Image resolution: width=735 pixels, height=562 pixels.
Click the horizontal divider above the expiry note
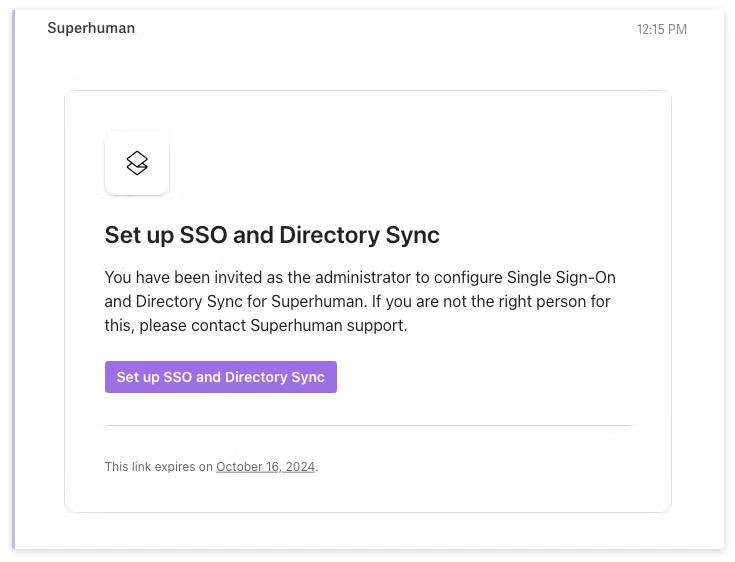tap(368, 426)
